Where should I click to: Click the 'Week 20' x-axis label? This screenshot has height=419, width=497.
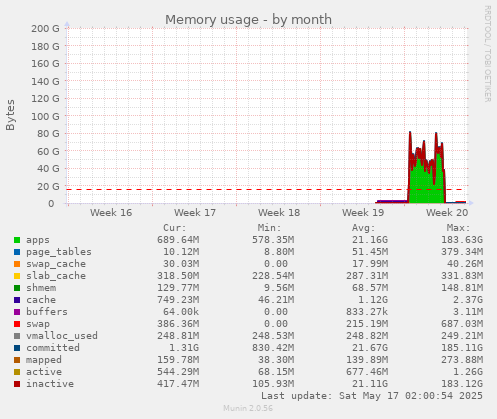point(447,213)
